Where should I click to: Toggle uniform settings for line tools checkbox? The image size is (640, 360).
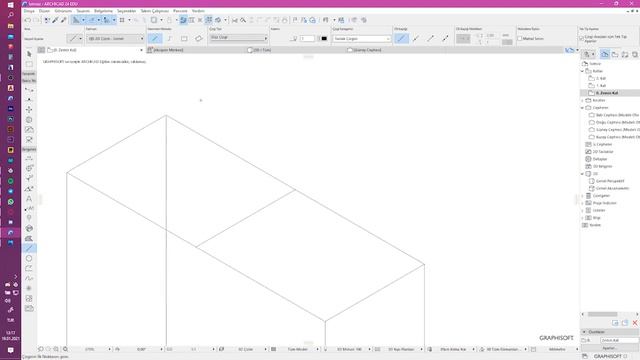click(582, 38)
